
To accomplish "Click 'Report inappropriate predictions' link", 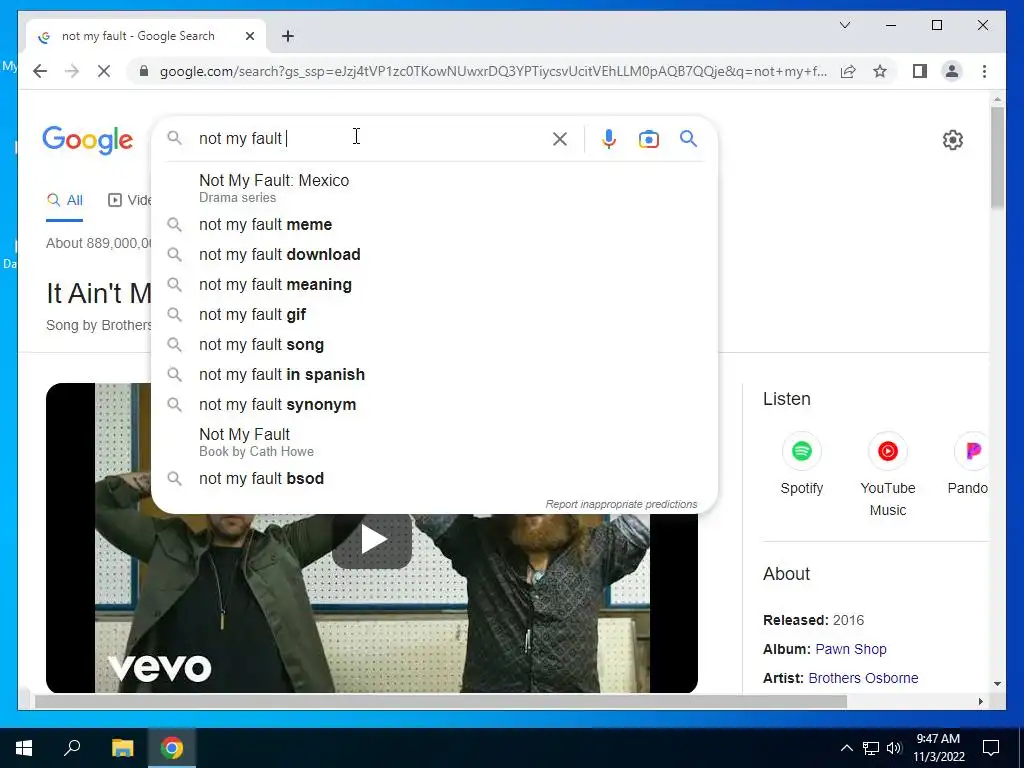I will pyautogui.click(x=621, y=504).
